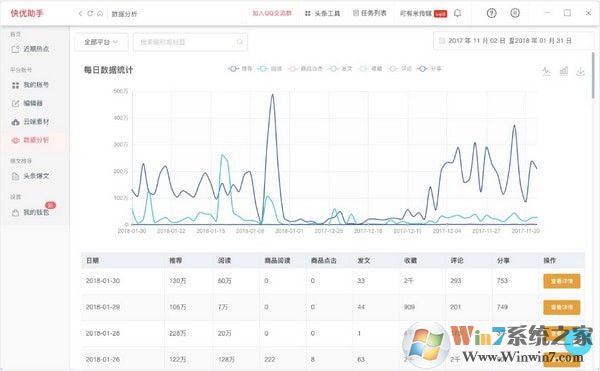Click the search magnifier icon

pyautogui.click(x=240, y=42)
